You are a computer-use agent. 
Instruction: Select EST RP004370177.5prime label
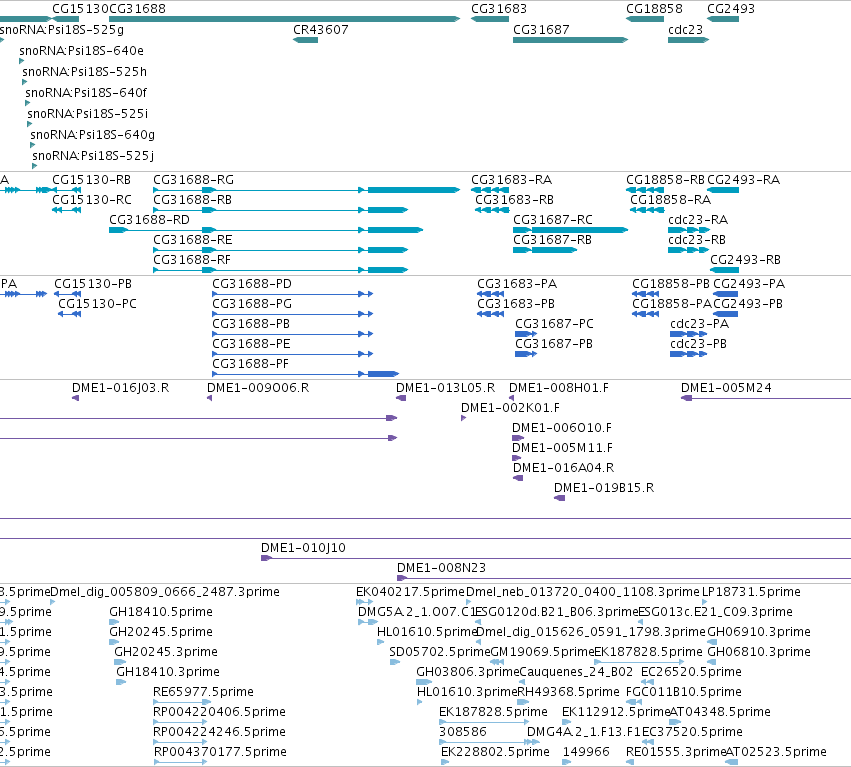tap(220, 752)
